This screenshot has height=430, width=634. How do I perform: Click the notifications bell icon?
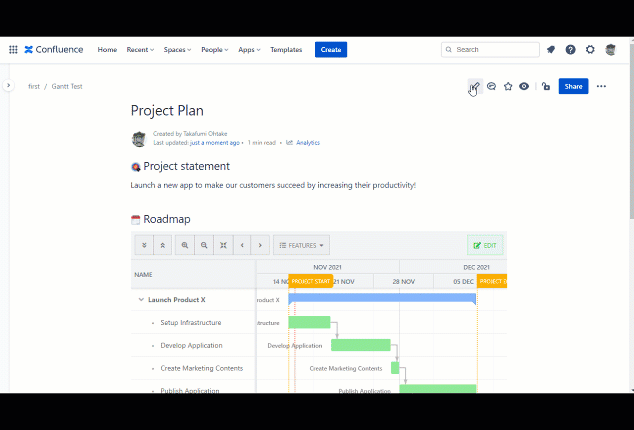[551, 49]
